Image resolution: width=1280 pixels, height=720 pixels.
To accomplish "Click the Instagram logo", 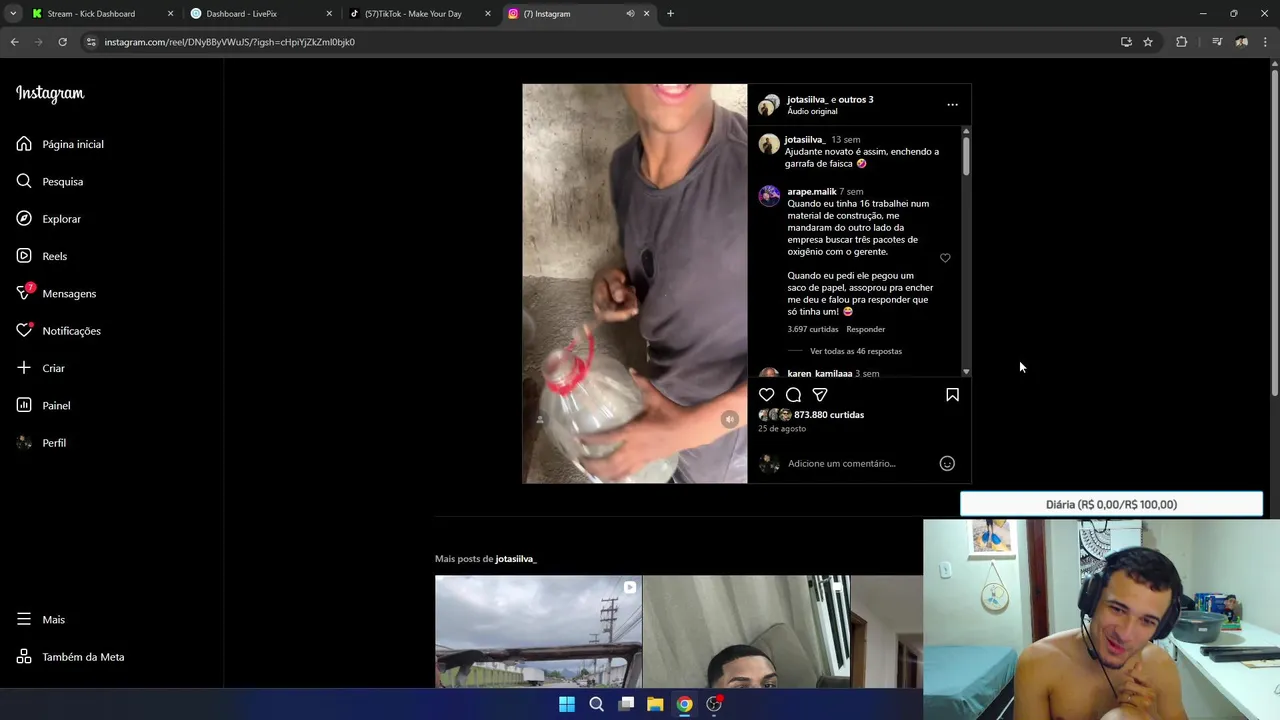I will tap(50, 94).
